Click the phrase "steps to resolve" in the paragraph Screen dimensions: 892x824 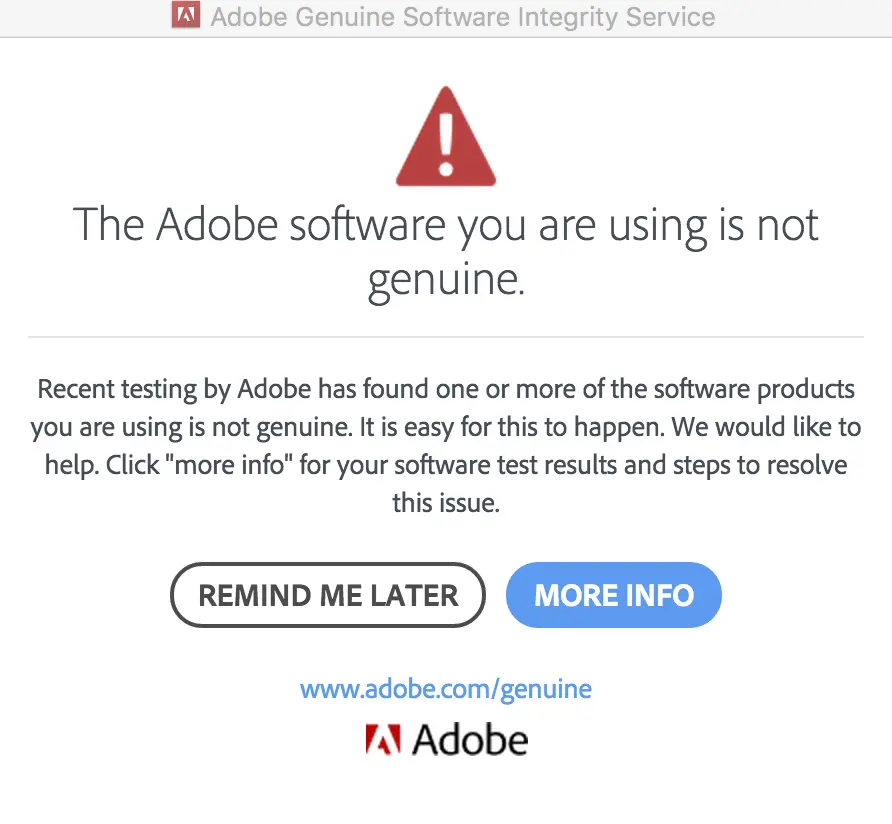(x=769, y=465)
